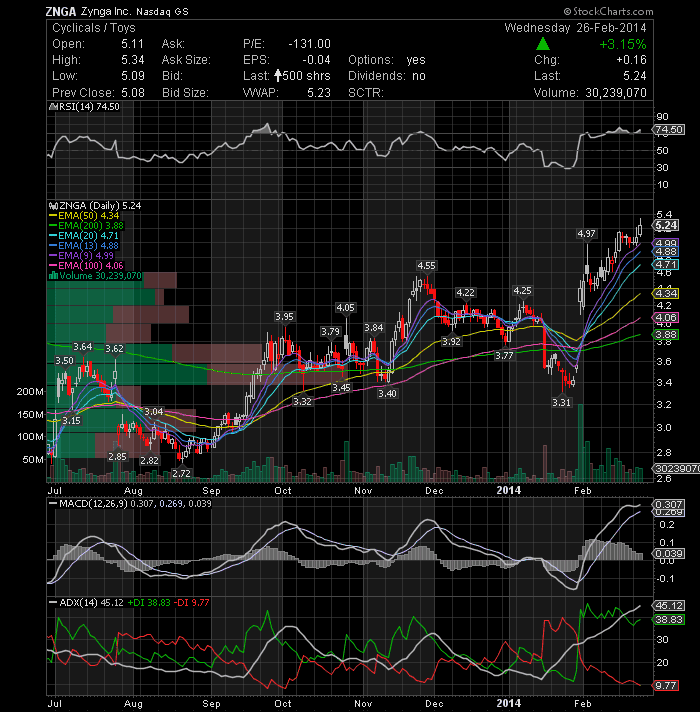Click header Volume value 30,239,070
700x712 pixels.
click(x=616, y=93)
